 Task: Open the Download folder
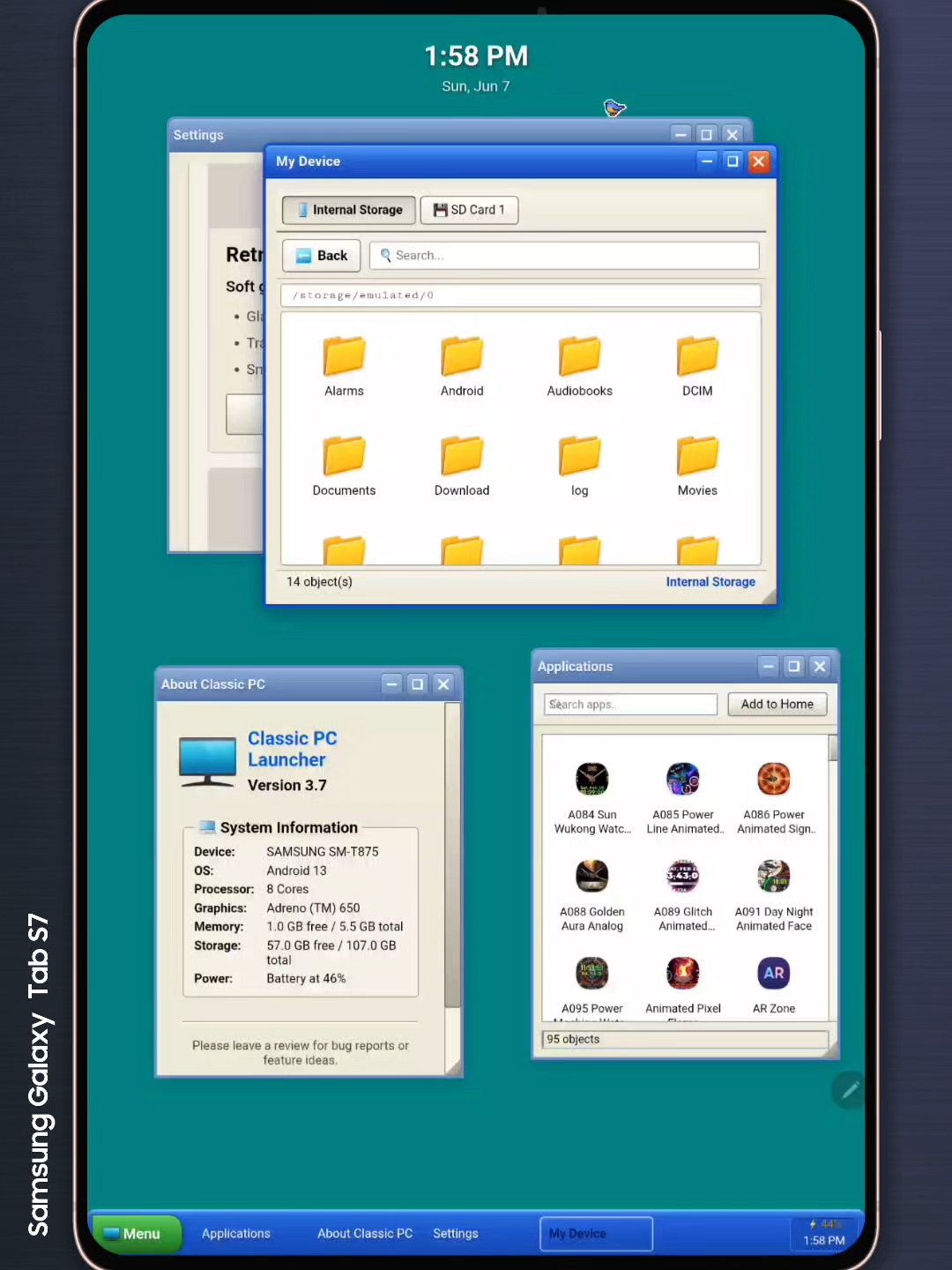(462, 456)
